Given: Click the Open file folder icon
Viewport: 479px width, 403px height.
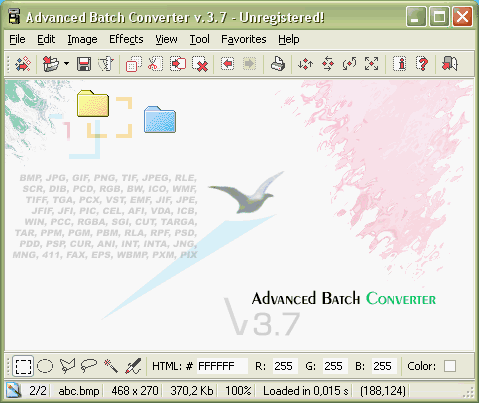Looking at the screenshot, I should pyautogui.click(x=51, y=64).
